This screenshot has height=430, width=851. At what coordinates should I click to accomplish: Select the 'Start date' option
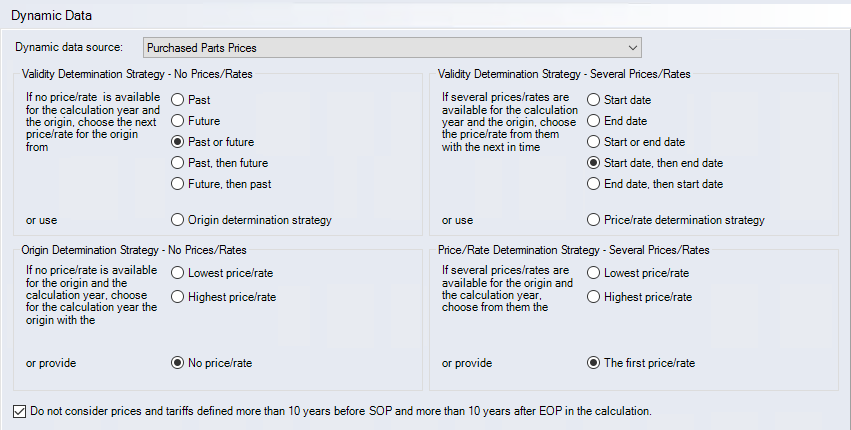594,100
